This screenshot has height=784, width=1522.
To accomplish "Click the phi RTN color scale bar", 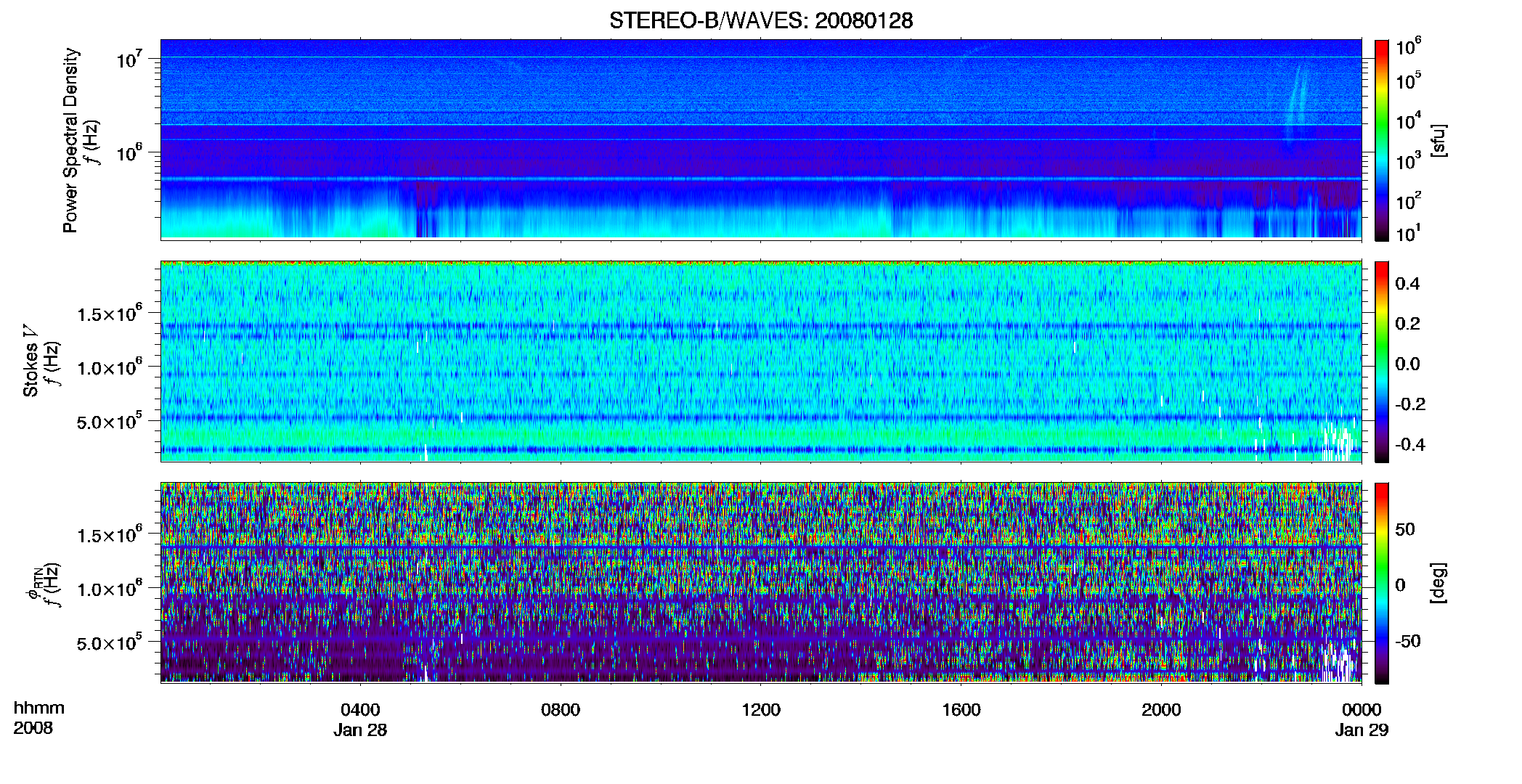I will pos(1382,583).
